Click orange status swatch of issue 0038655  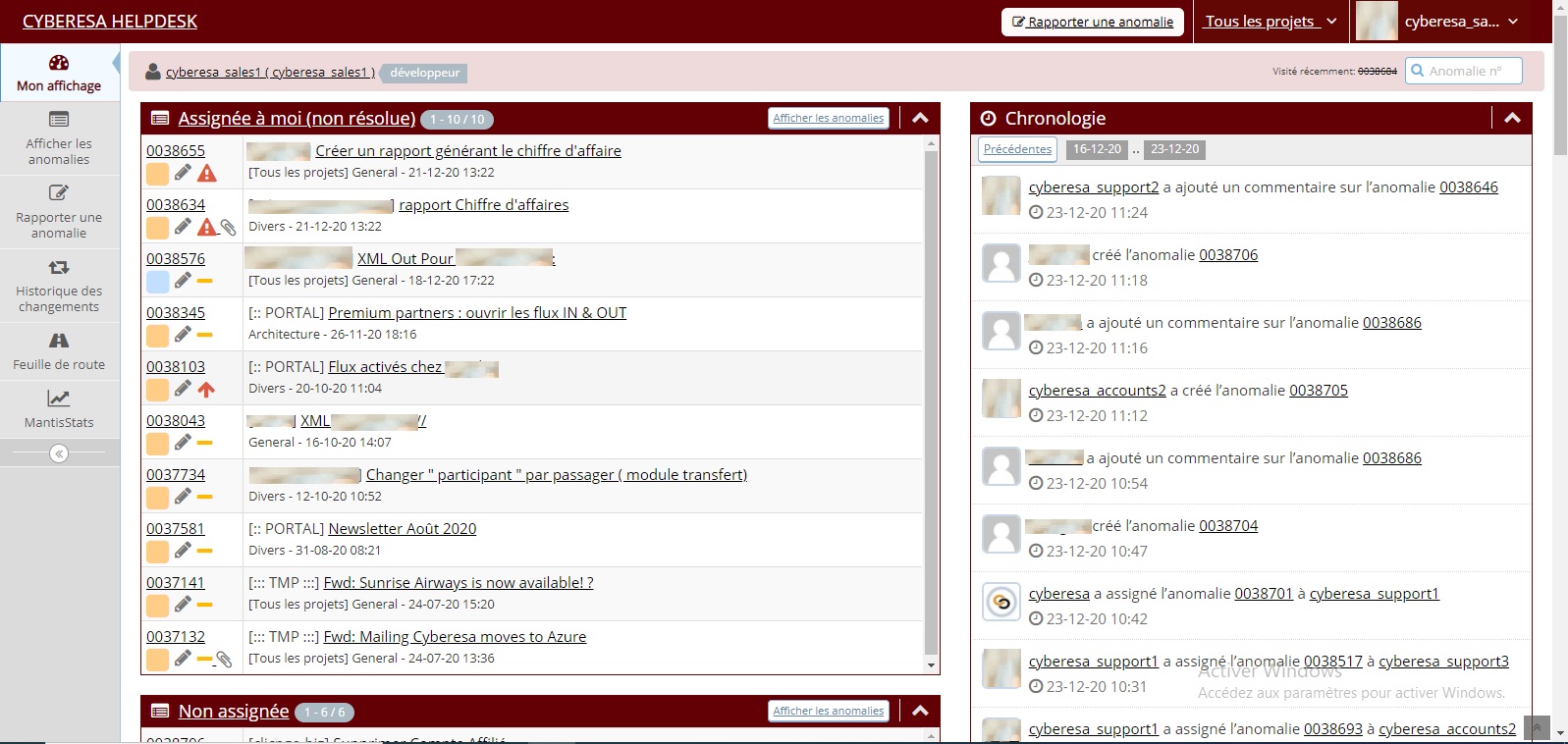tap(157, 174)
